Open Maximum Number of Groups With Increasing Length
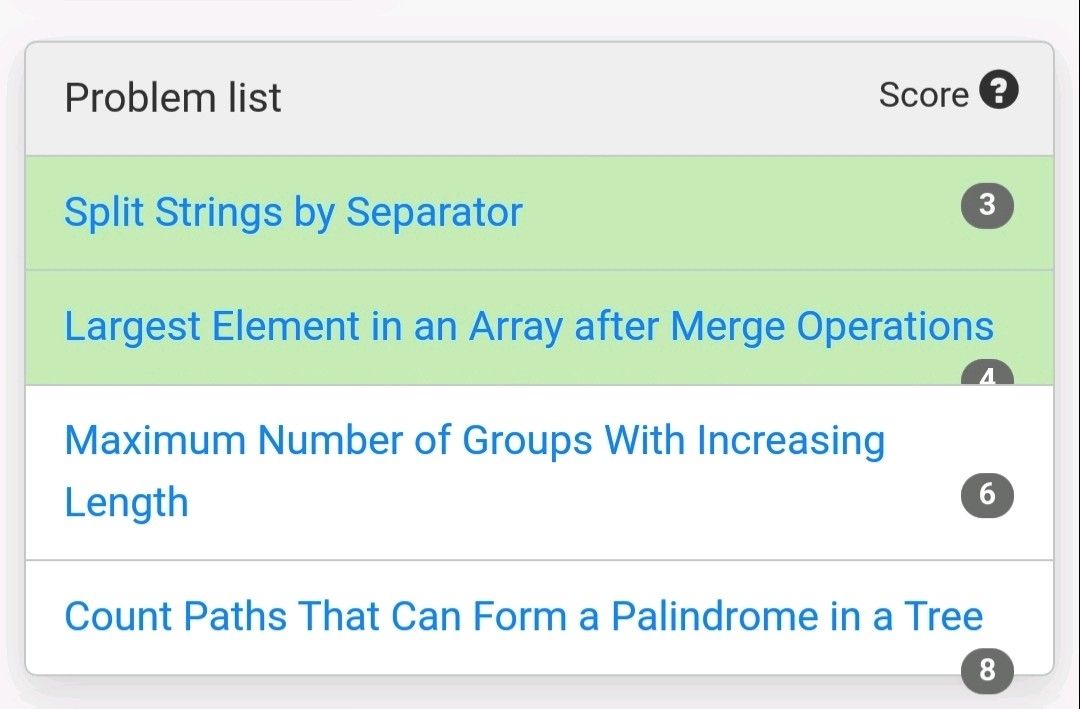Image resolution: width=1080 pixels, height=709 pixels. coord(474,441)
